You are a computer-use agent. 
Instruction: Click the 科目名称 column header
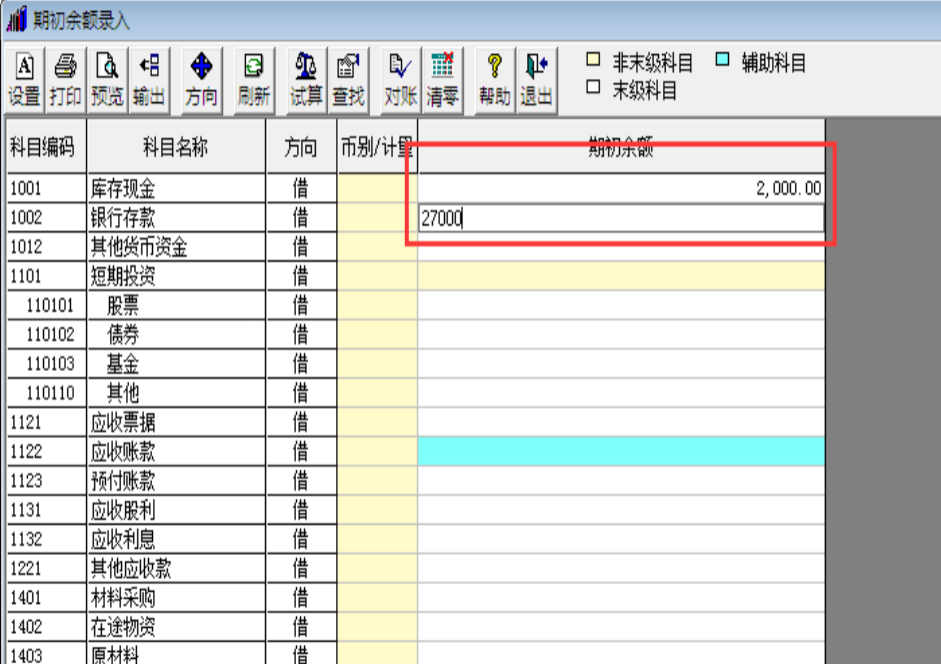coord(176,146)
